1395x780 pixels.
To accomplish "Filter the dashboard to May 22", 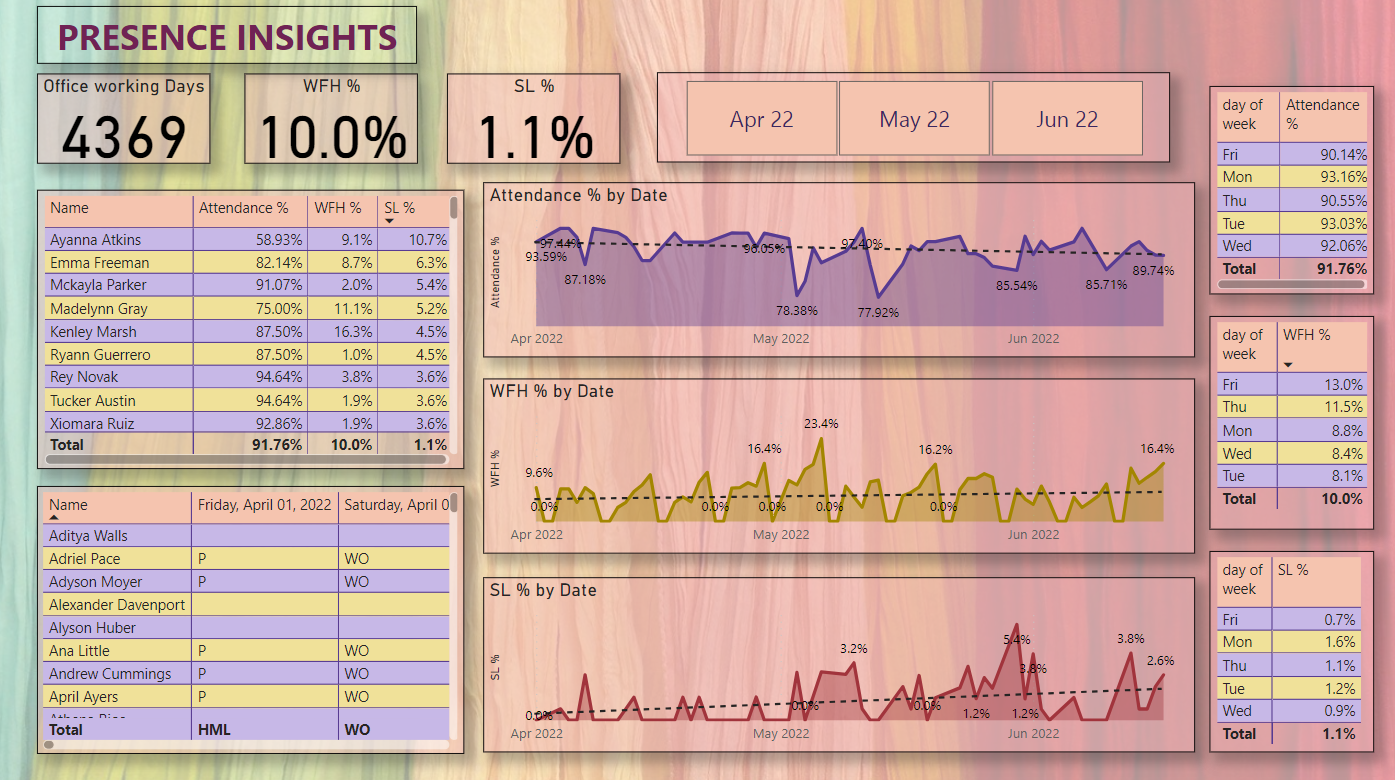I will tap(914, 120).
